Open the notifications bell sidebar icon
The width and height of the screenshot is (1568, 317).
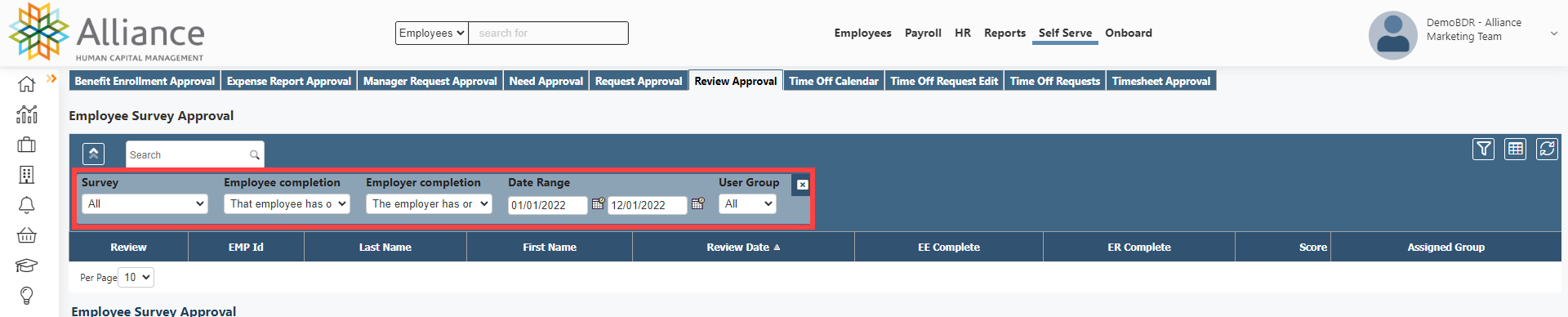point(26,205)
